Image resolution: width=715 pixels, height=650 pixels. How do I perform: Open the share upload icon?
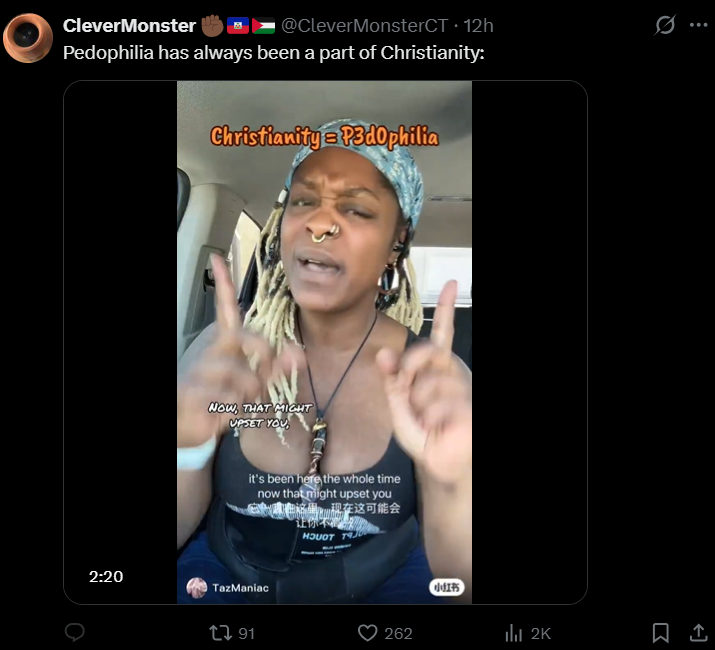click(x=698, y=633)
